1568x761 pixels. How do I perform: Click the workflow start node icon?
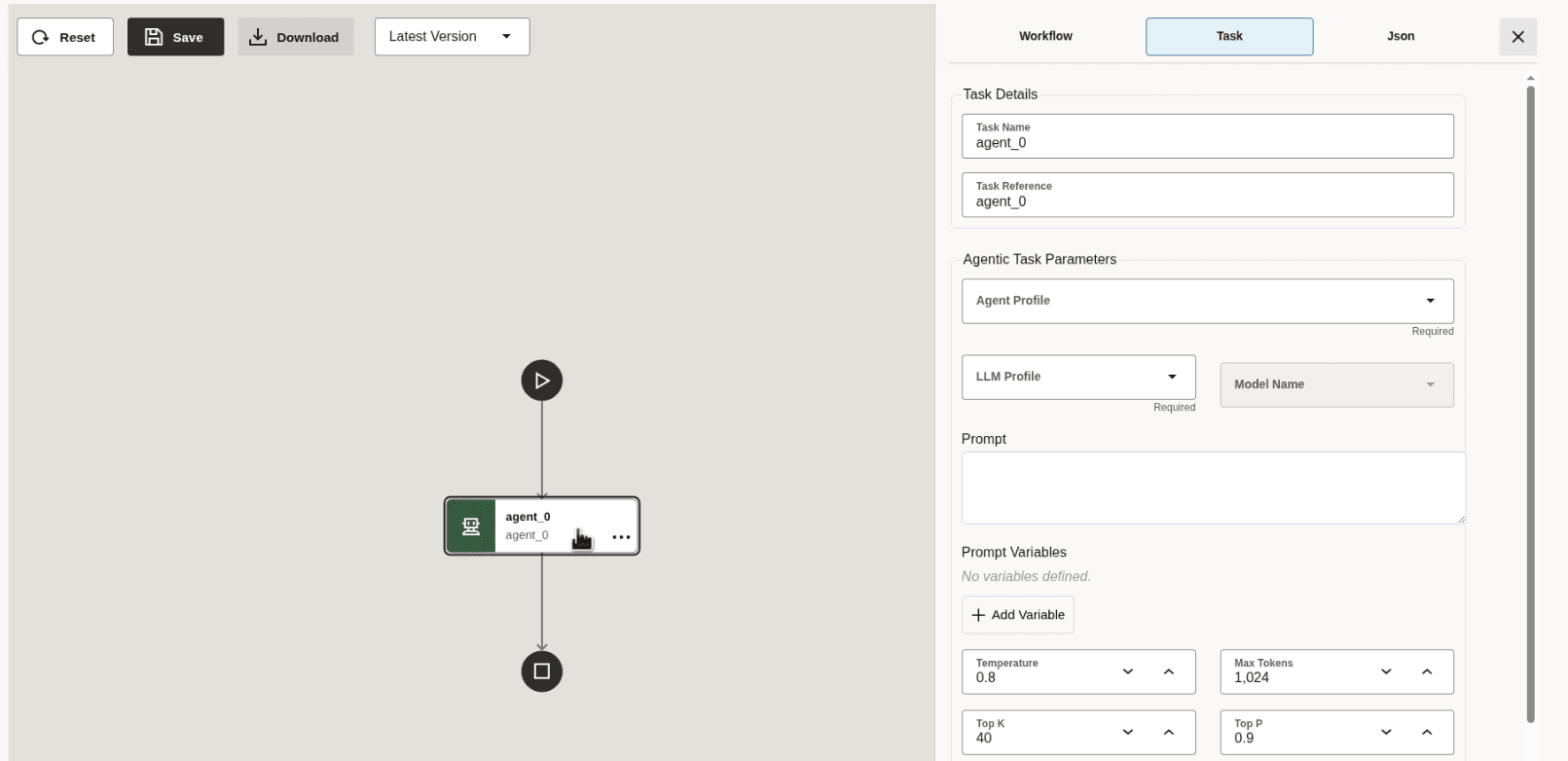pos(542,380)
